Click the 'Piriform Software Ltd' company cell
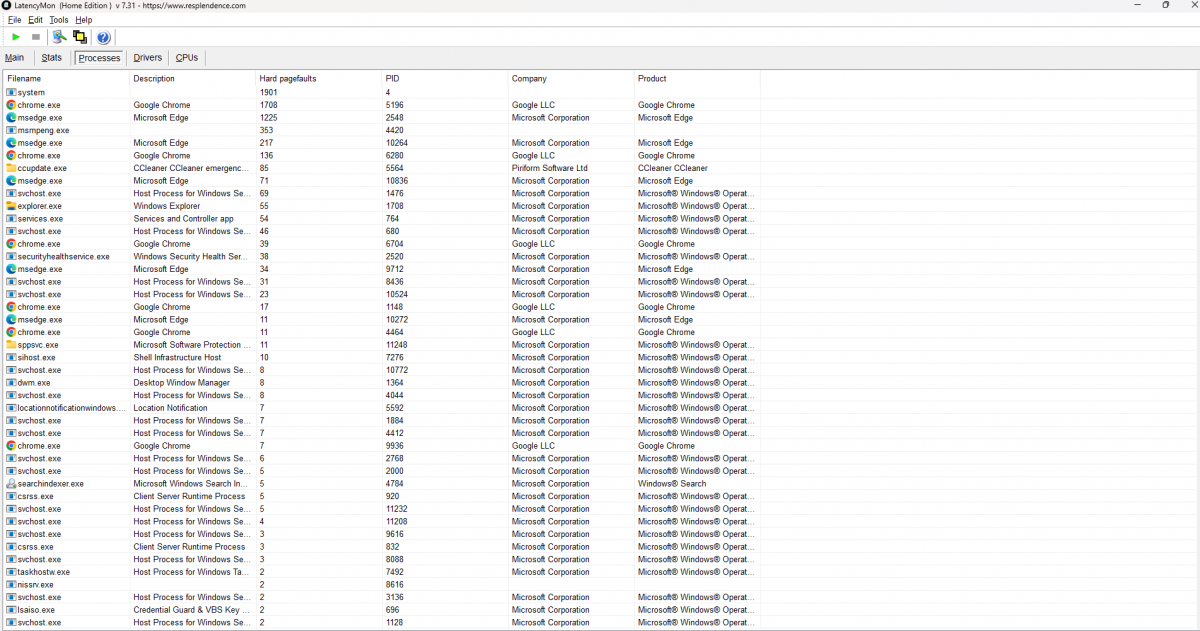Viewport: 1200px width, 631px height. [x=550, y=168]
